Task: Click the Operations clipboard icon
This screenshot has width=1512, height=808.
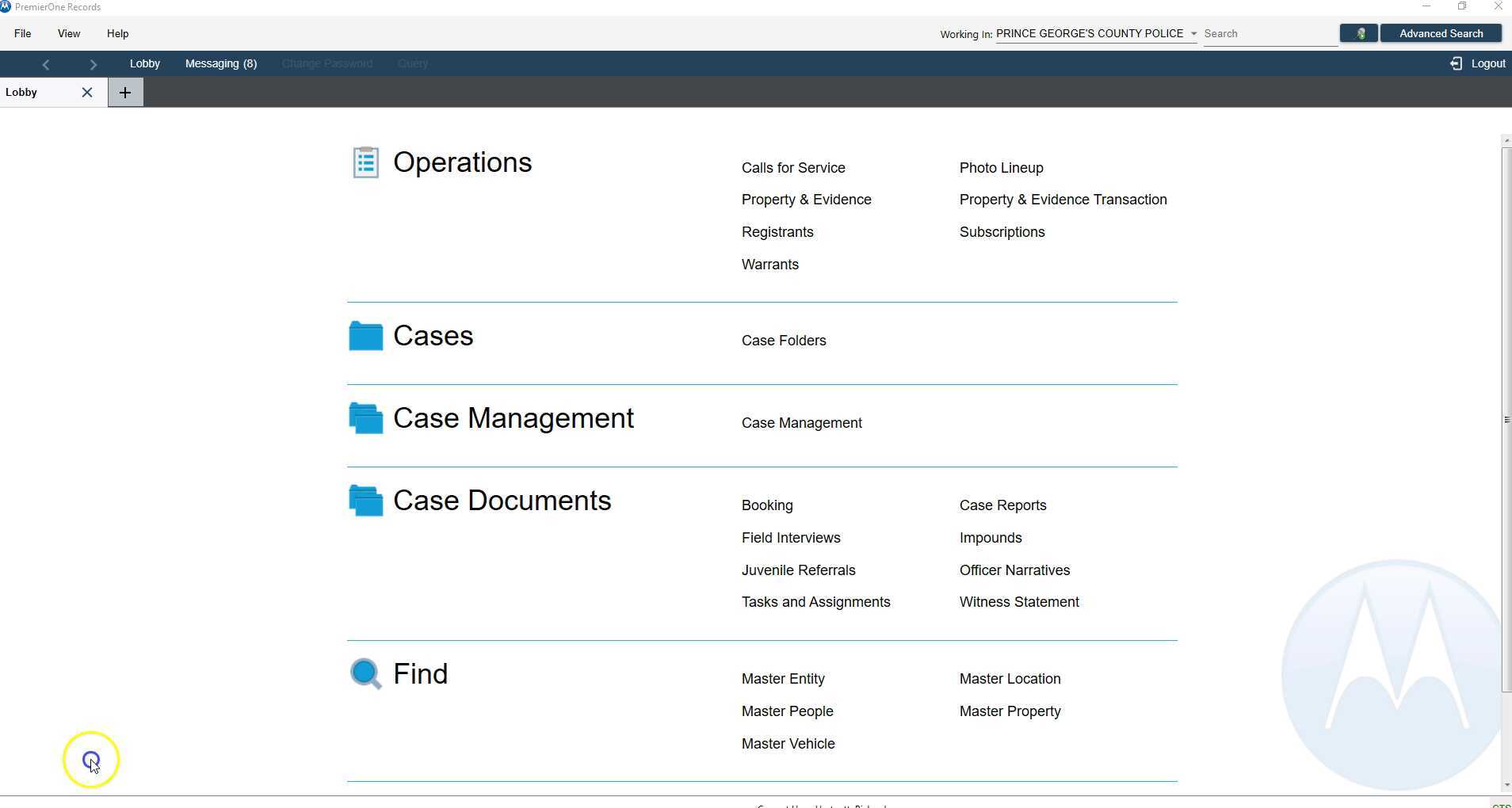Action: coord(365,162)
